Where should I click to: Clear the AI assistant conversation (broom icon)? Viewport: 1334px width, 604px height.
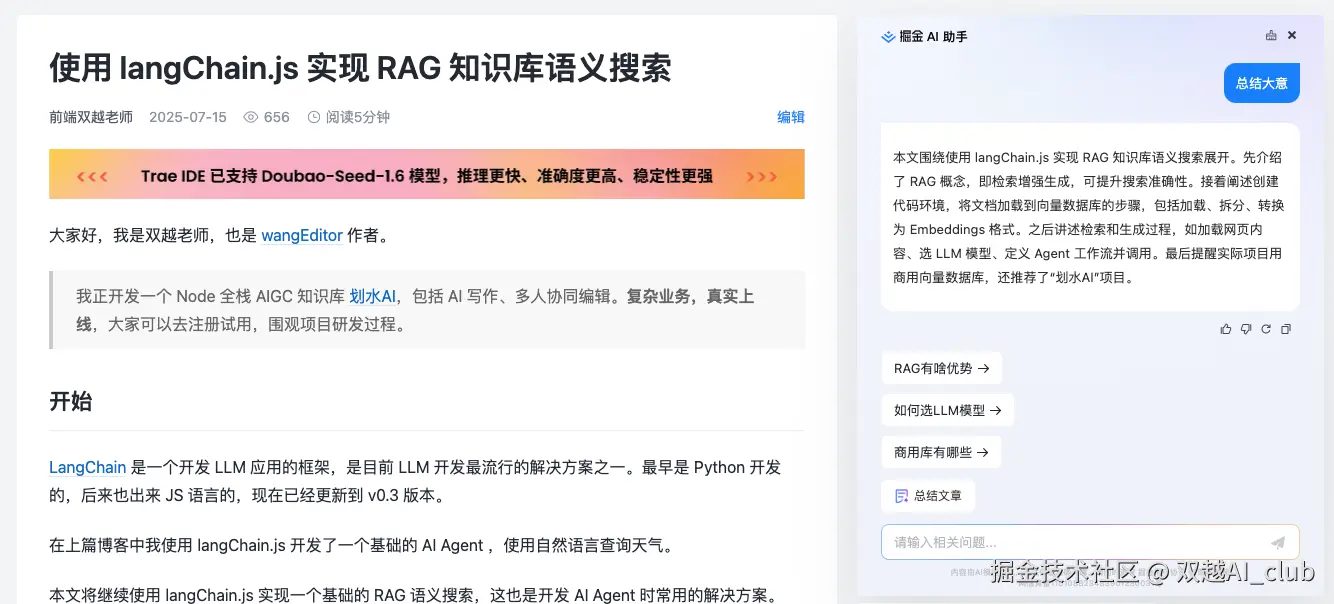(x=1271, y=35)
